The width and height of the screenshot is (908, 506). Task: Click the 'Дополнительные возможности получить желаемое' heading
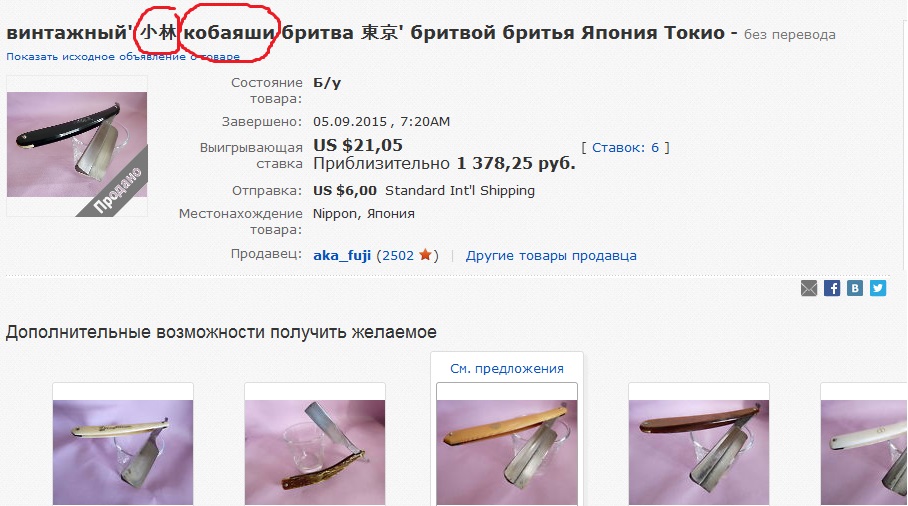coord(221,332)
